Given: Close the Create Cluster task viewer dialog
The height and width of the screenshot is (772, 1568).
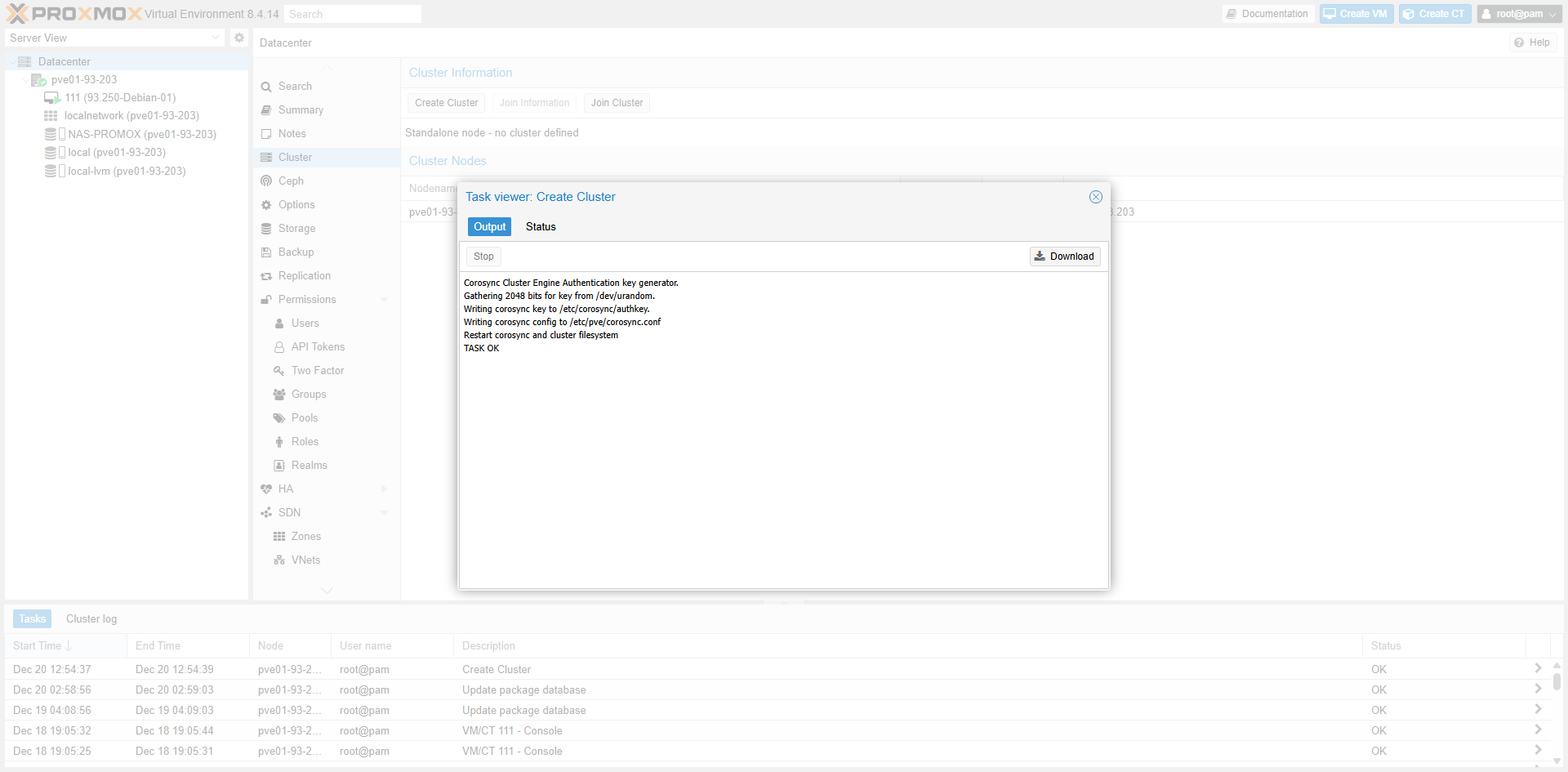Looking at the screenshot, I should point(1096,197).
